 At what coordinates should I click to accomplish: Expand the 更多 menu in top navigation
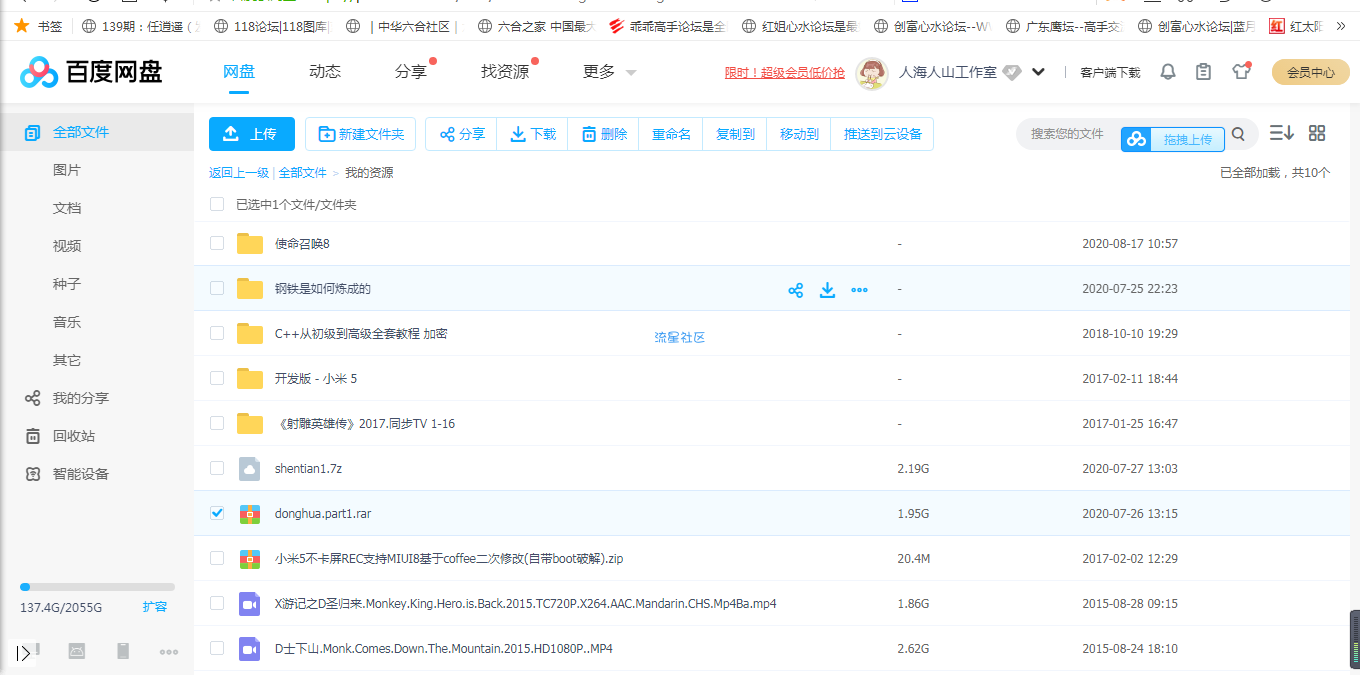(609, 72)
